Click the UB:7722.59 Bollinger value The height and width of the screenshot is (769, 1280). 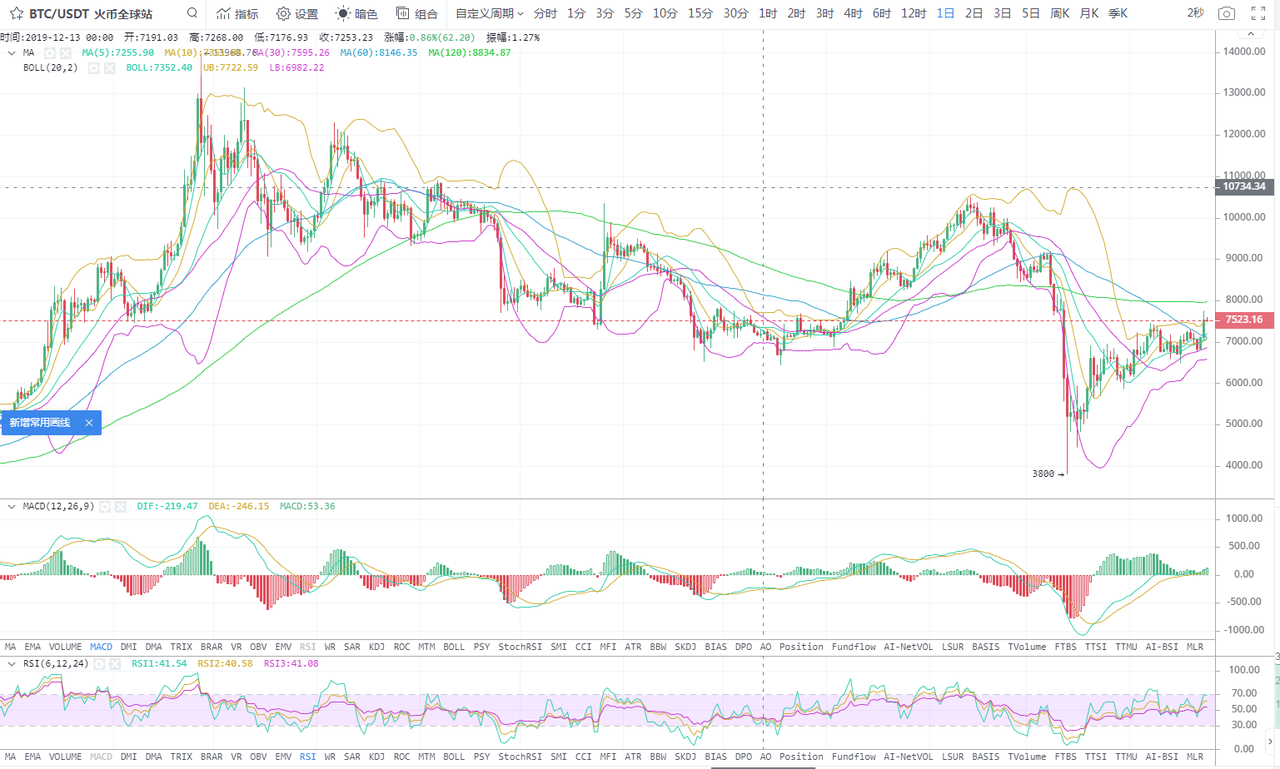(231, 67)
